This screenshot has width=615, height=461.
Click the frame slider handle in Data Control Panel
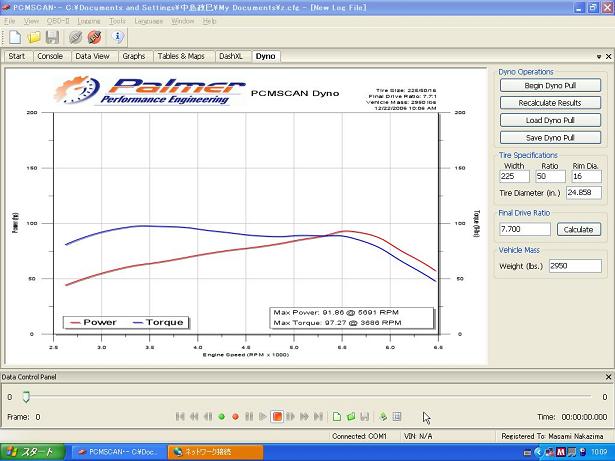(x=26, y=397)
